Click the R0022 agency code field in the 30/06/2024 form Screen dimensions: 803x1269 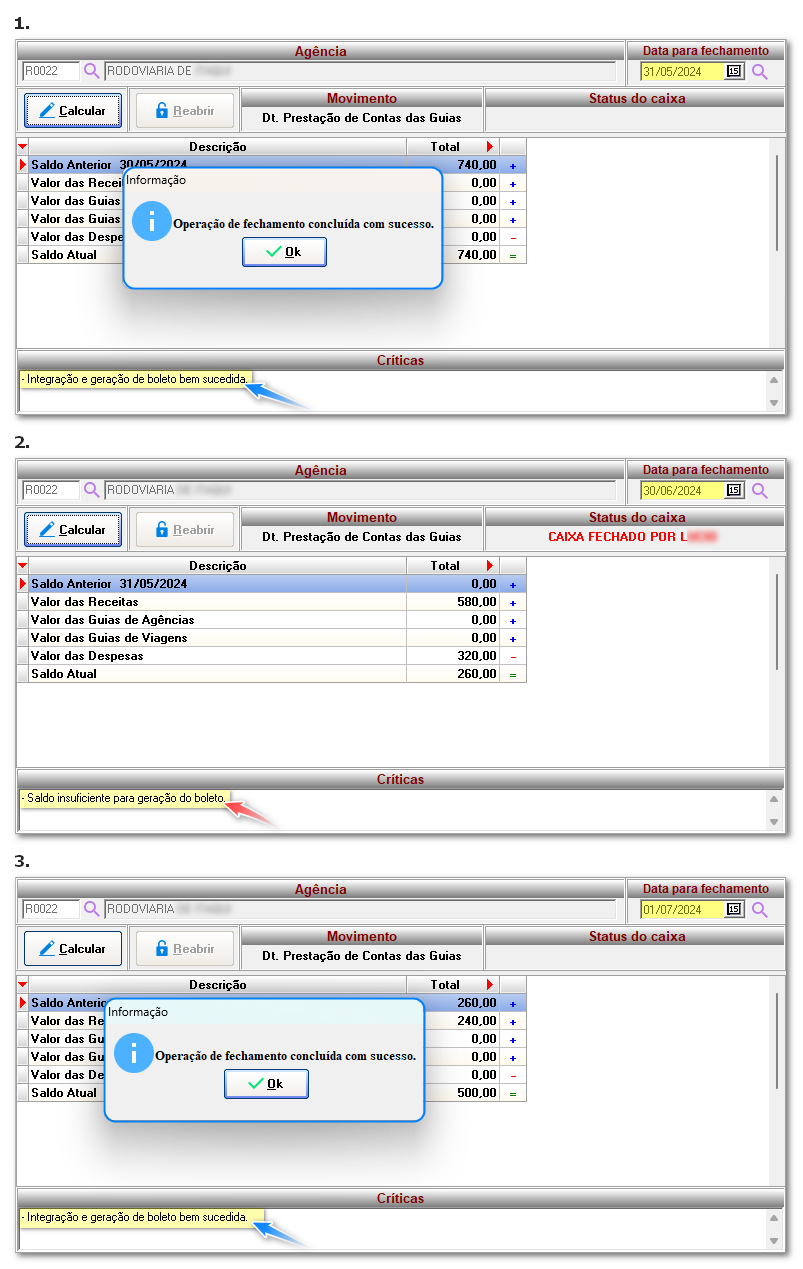click(x=51, y=490)
